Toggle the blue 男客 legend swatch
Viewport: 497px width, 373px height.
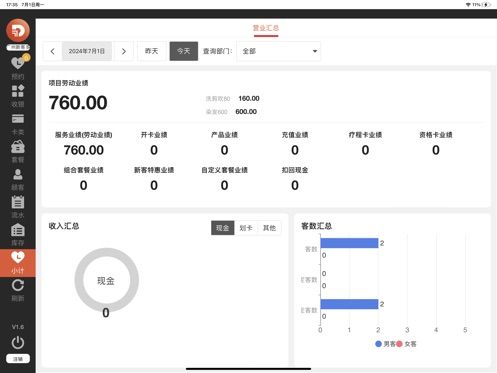[378, 344]
